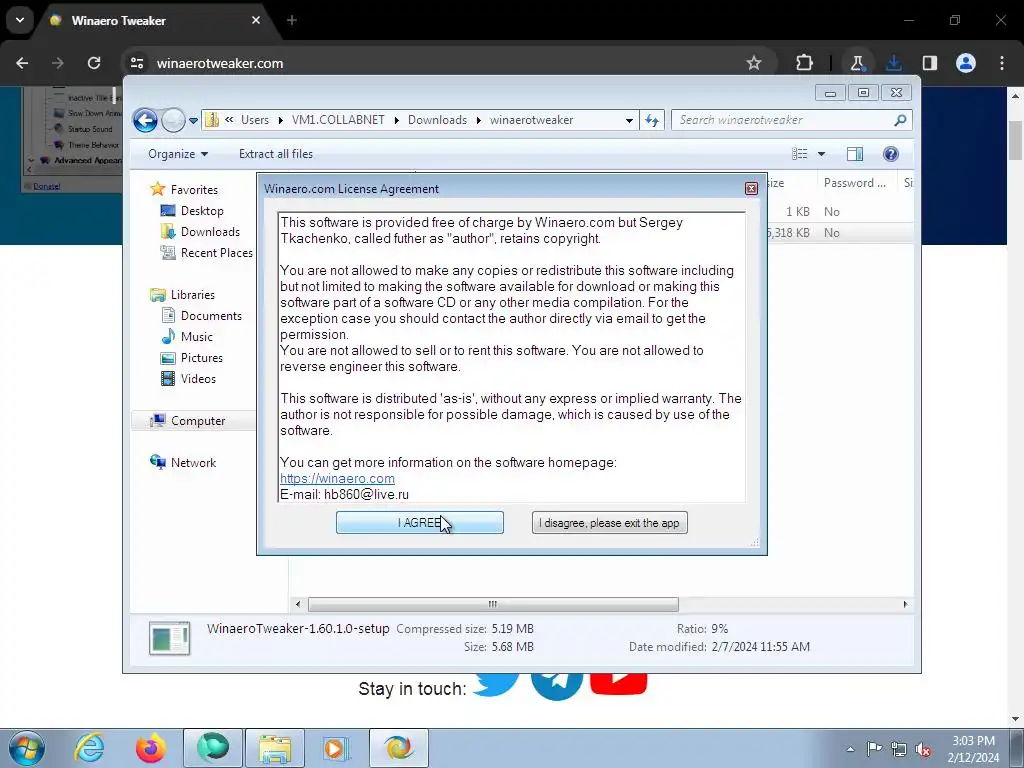Open Chrome downloads icon
The image size is (1024, 768).
click(x=893, y=63)
